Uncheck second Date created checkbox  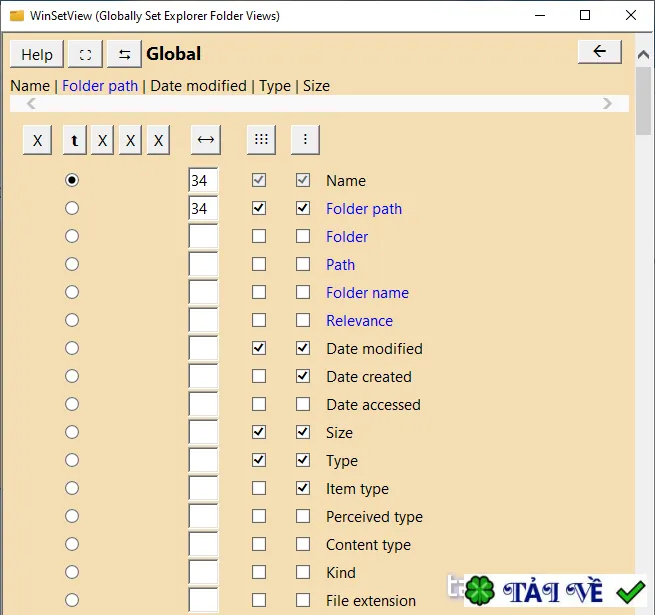point(303,376)
